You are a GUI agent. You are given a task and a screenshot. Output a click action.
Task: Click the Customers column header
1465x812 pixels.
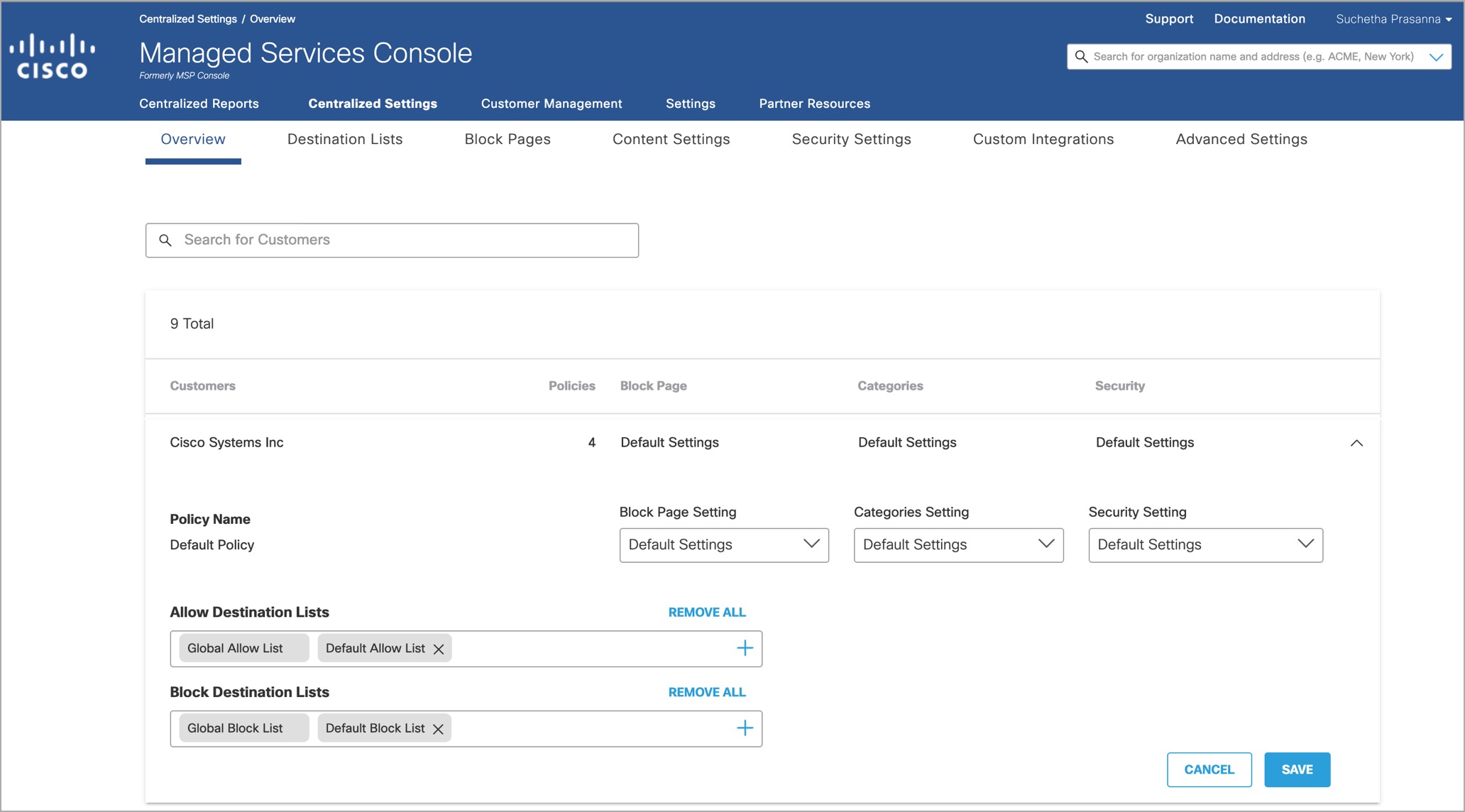pos(203,386)
